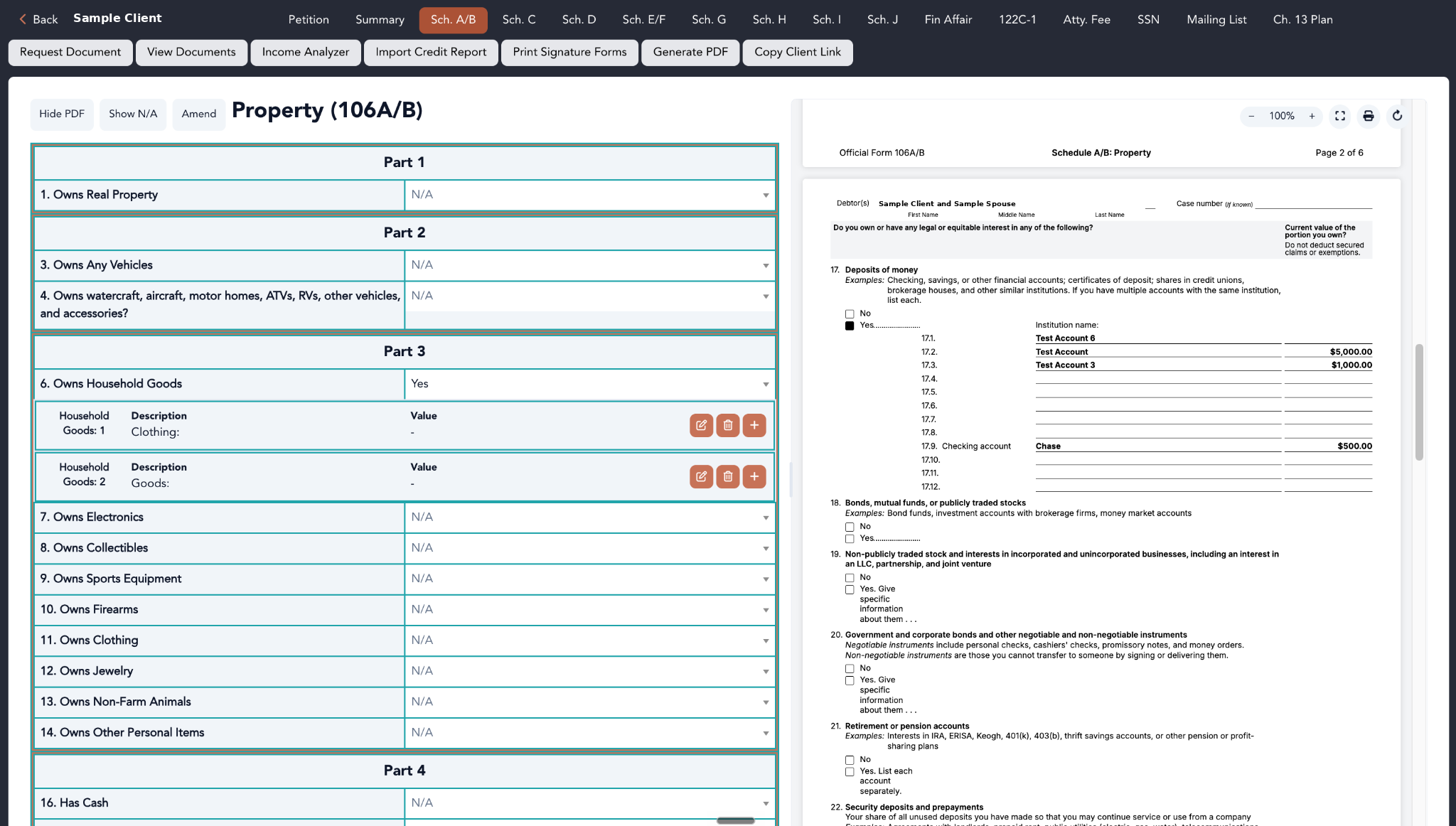Open Owns Real Property dropdown
Screen dimensions: 1456x826
pos(589,195)
